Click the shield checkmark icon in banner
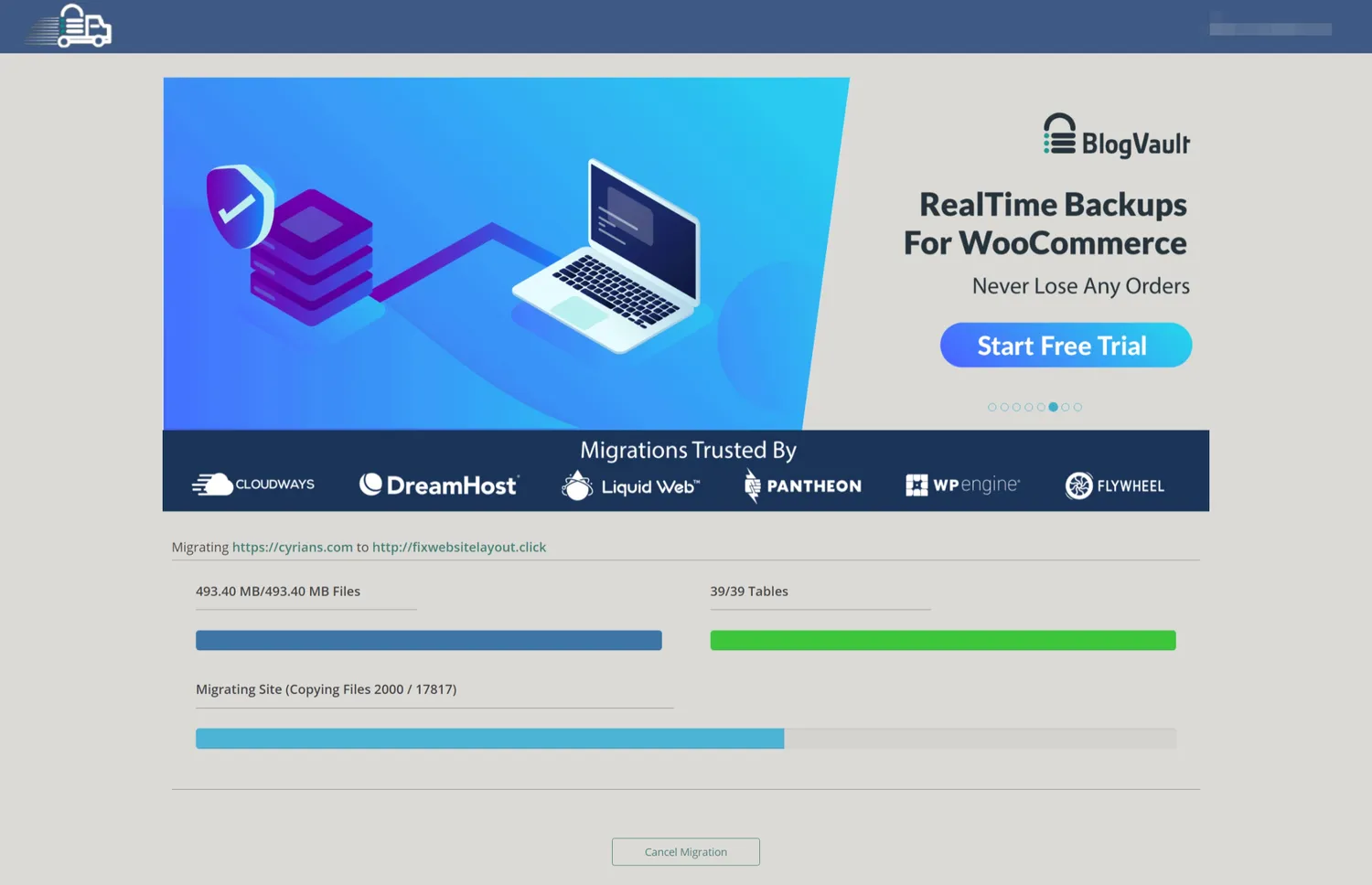 [x=238, y=207]
